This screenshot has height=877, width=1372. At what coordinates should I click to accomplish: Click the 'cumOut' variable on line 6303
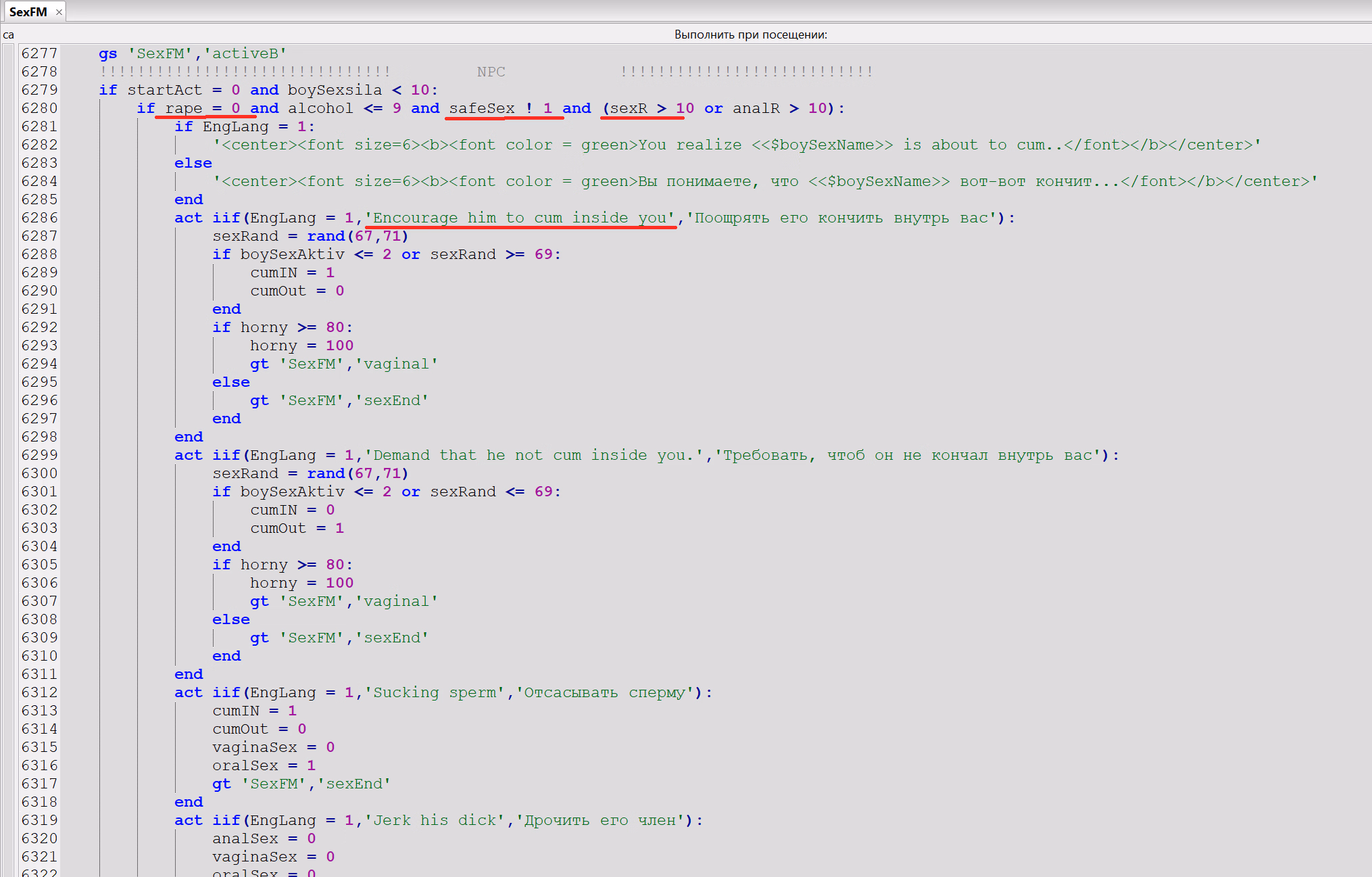278,528
